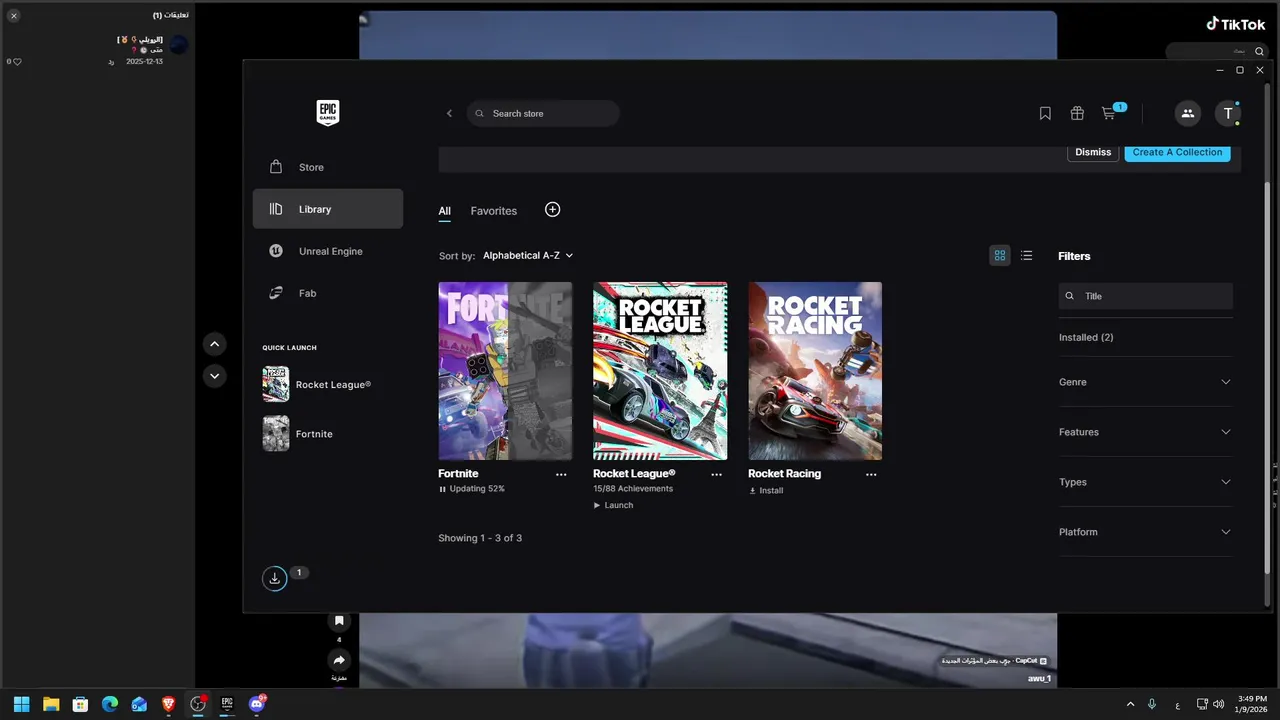The height and width of the screenshot is (720, 1280).
Task: Open Rocket League more options menu
Action: pyautogui.click(x=716, y=474)
